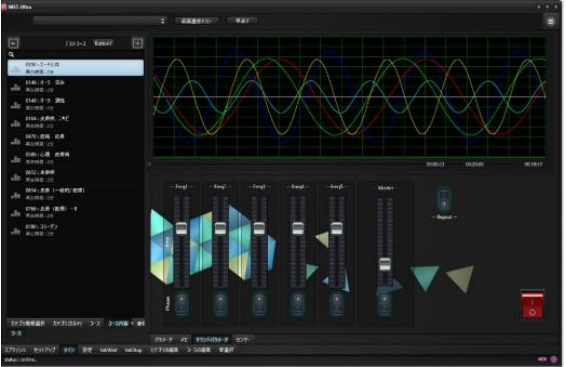The image size is (566, 367).
Task: Click the second button in the top toolbar
Action: pos(242,21)
